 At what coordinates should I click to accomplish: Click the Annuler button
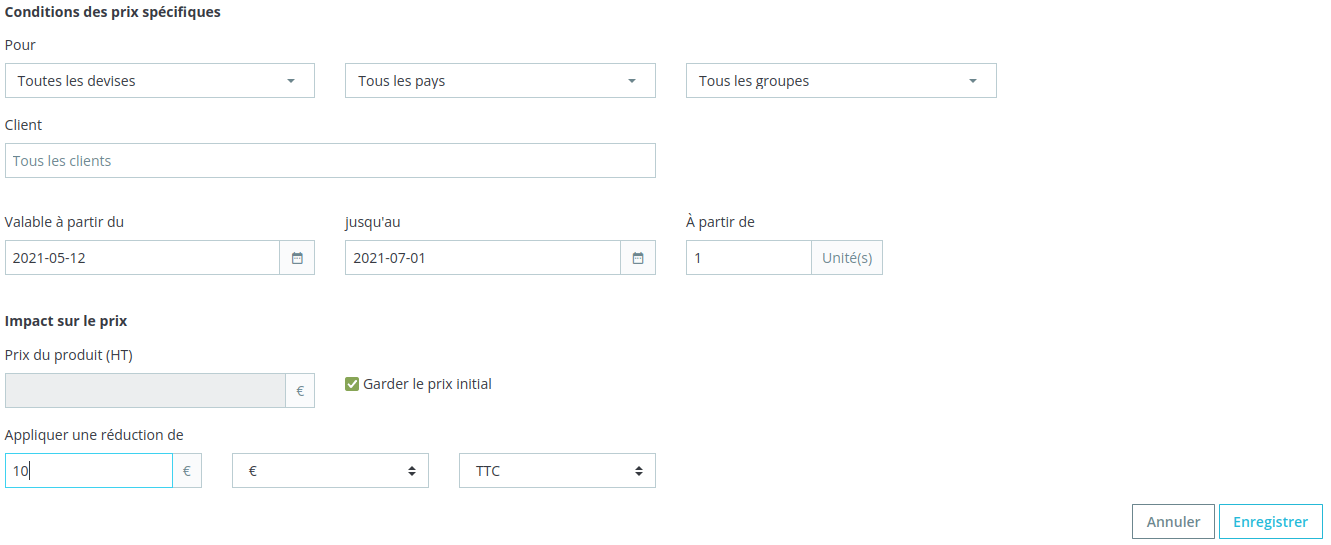click(1173, 522)
